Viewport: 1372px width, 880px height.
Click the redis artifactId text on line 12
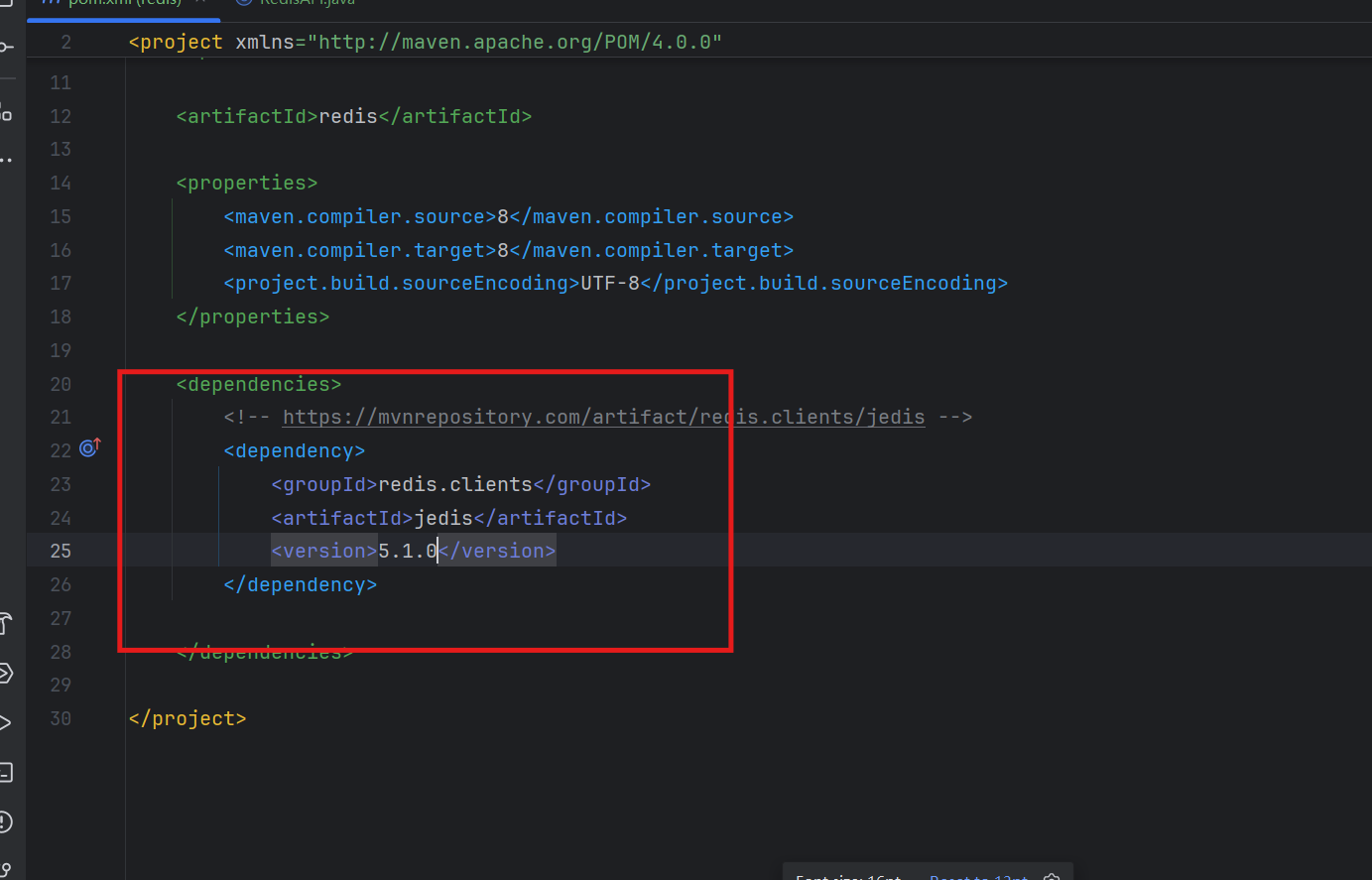(x=348, y=116)
